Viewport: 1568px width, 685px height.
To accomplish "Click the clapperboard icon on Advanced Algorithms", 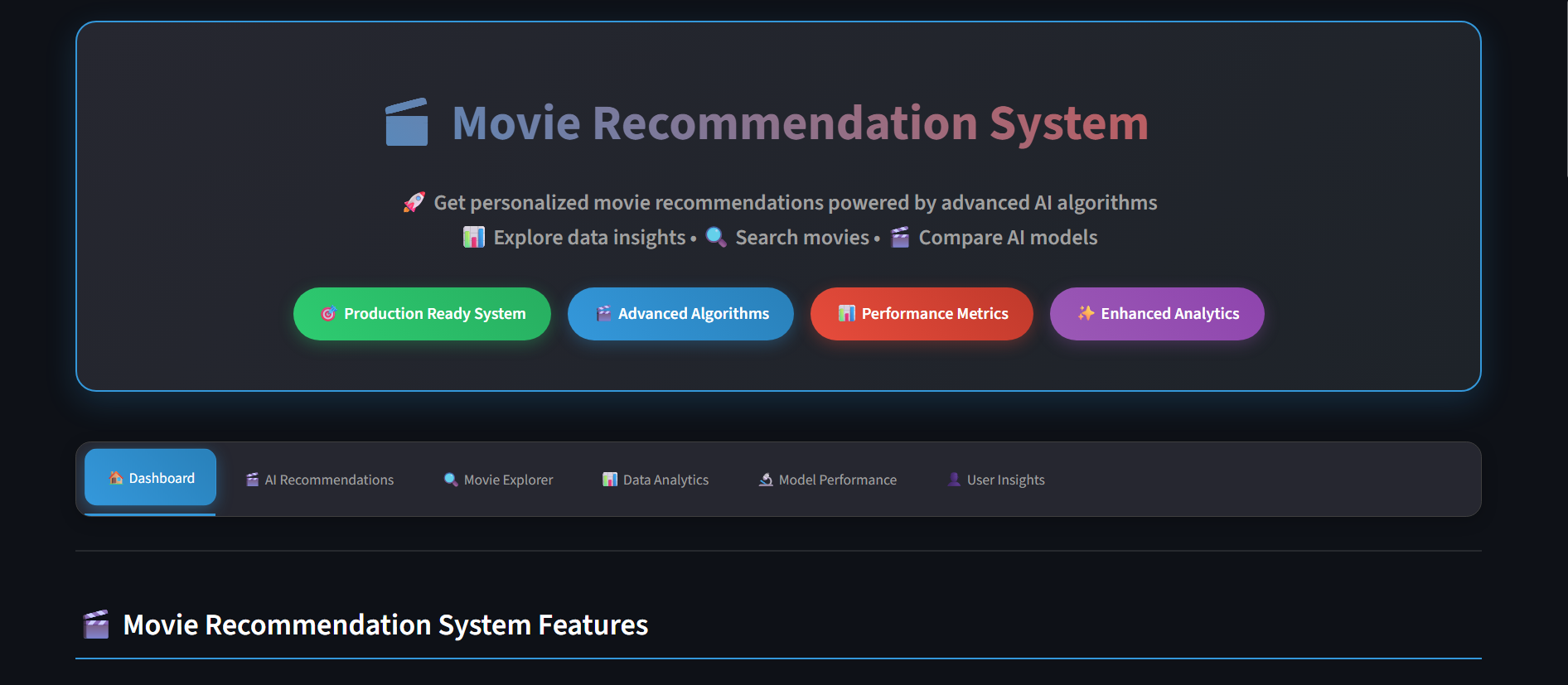I will click(x=603, y=314).
